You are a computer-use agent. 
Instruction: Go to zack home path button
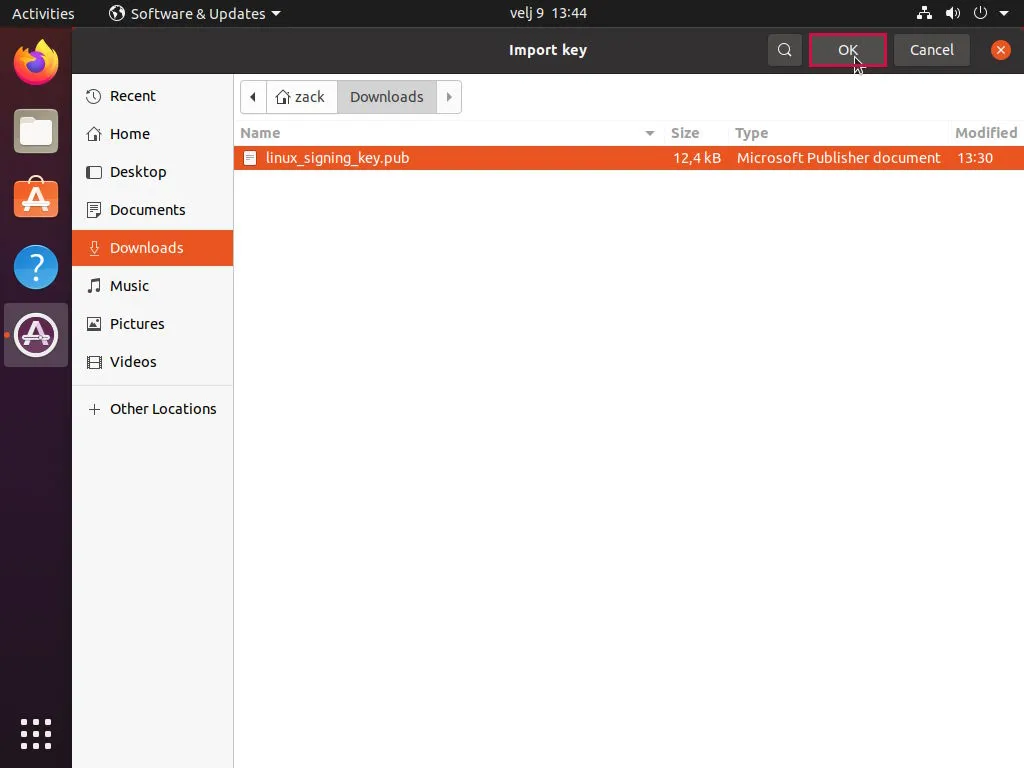301,97
